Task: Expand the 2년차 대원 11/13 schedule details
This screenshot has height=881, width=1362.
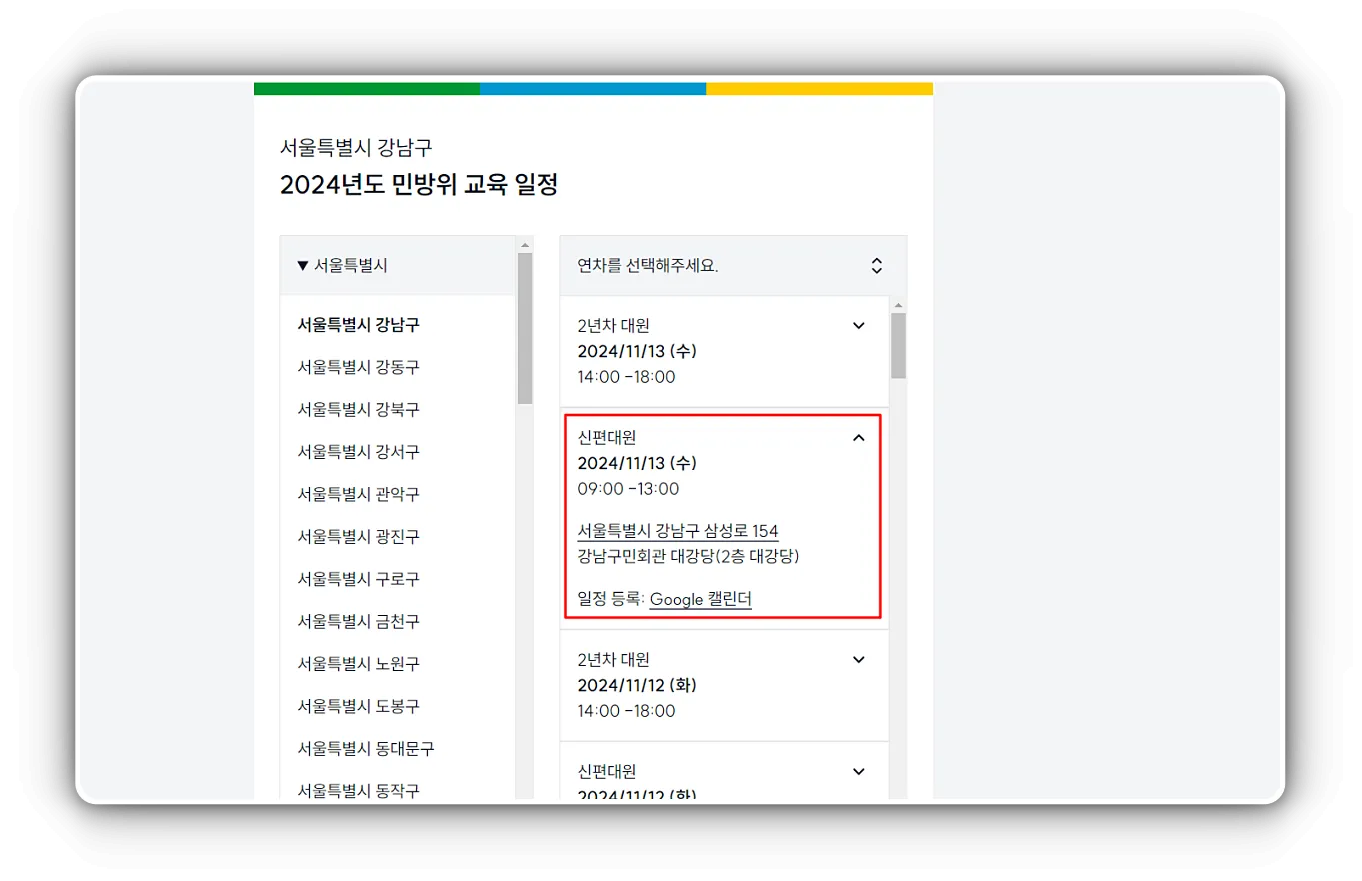Action: tap(858, 325)
